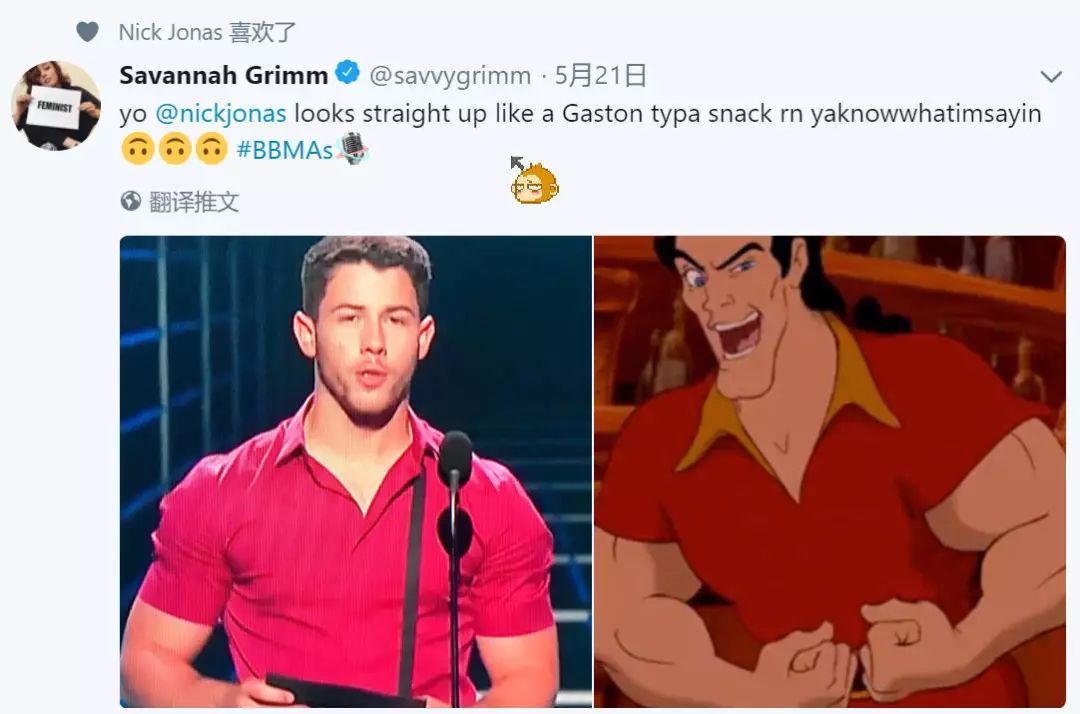Image resolution: width=1080 pixels, height=714 pixels.
Task: Open the tweet photo of the man in the red shirt
Action: click(355, 472)
